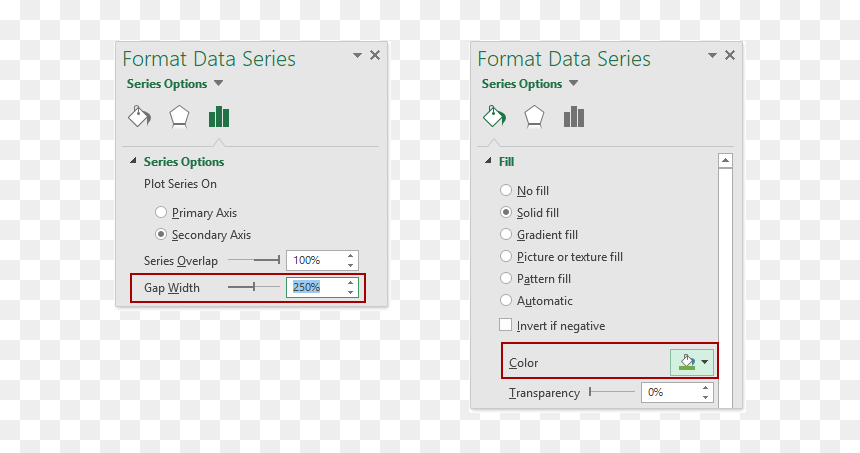Choose the No fill option
This screenshot has width=860, height=453.
506,190
